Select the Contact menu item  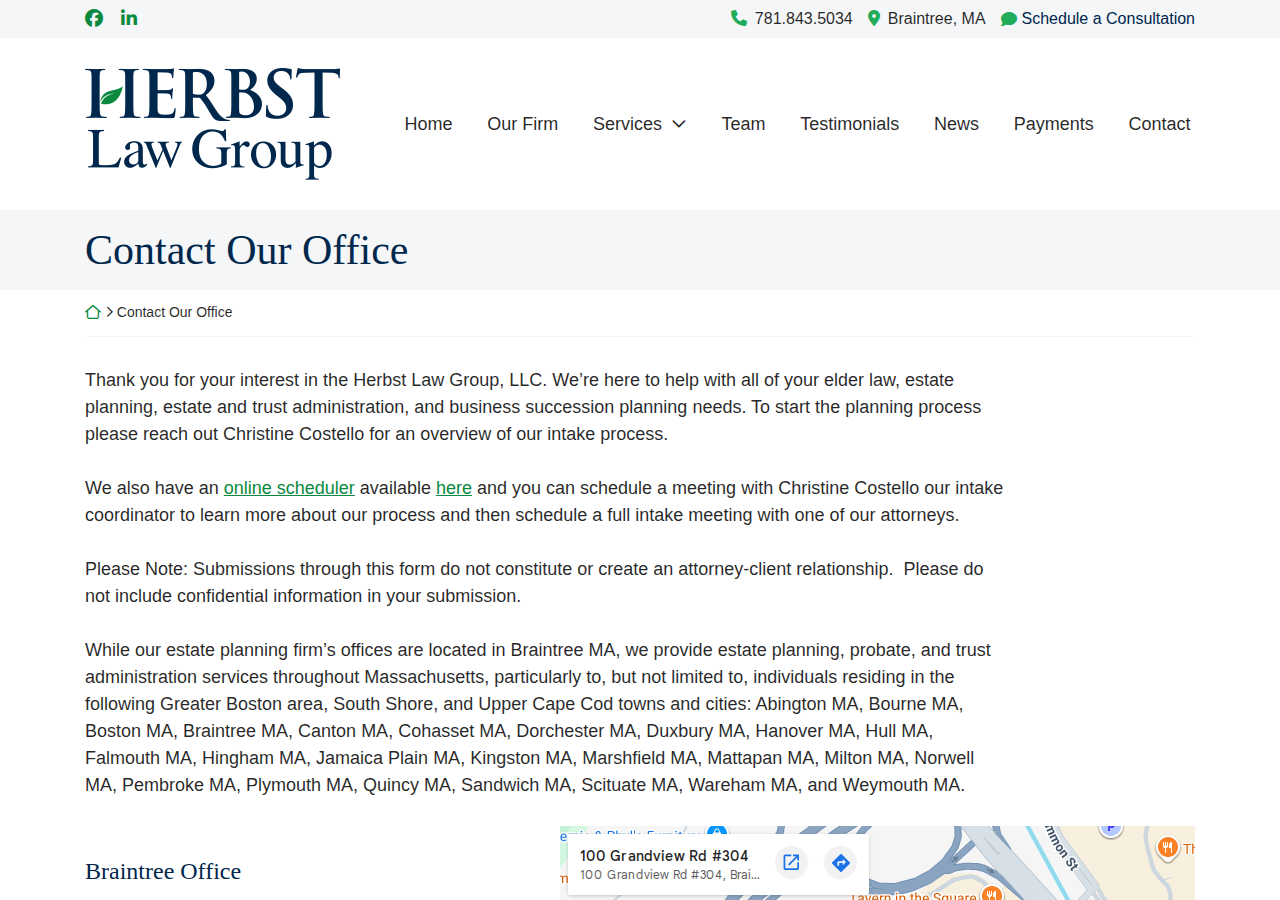(x=1160, y=124)
